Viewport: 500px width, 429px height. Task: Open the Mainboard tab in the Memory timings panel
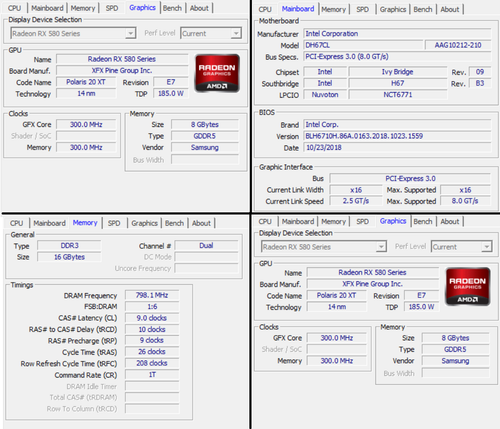click(x=49, y=223)
